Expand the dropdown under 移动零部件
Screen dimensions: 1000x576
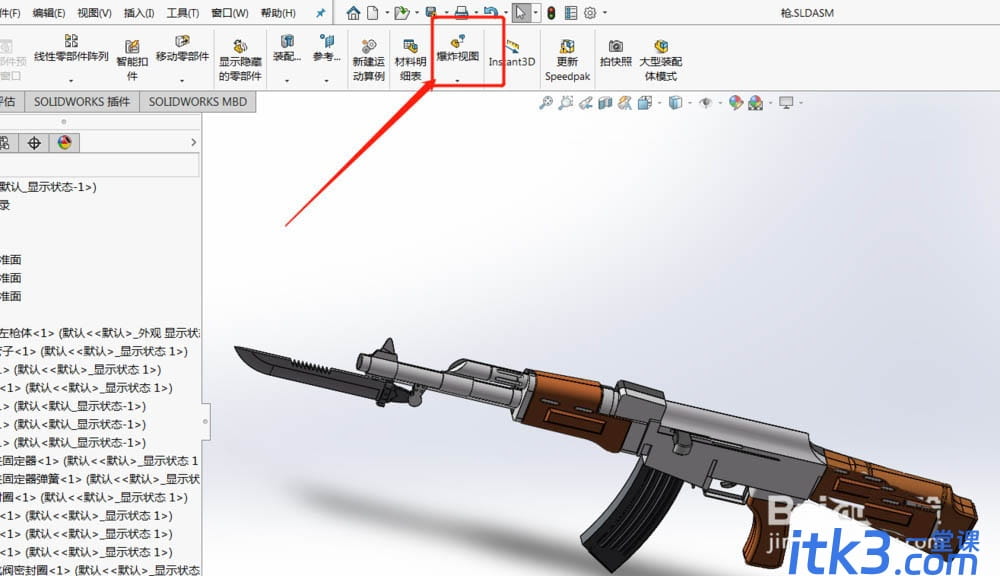coord(182,80)
